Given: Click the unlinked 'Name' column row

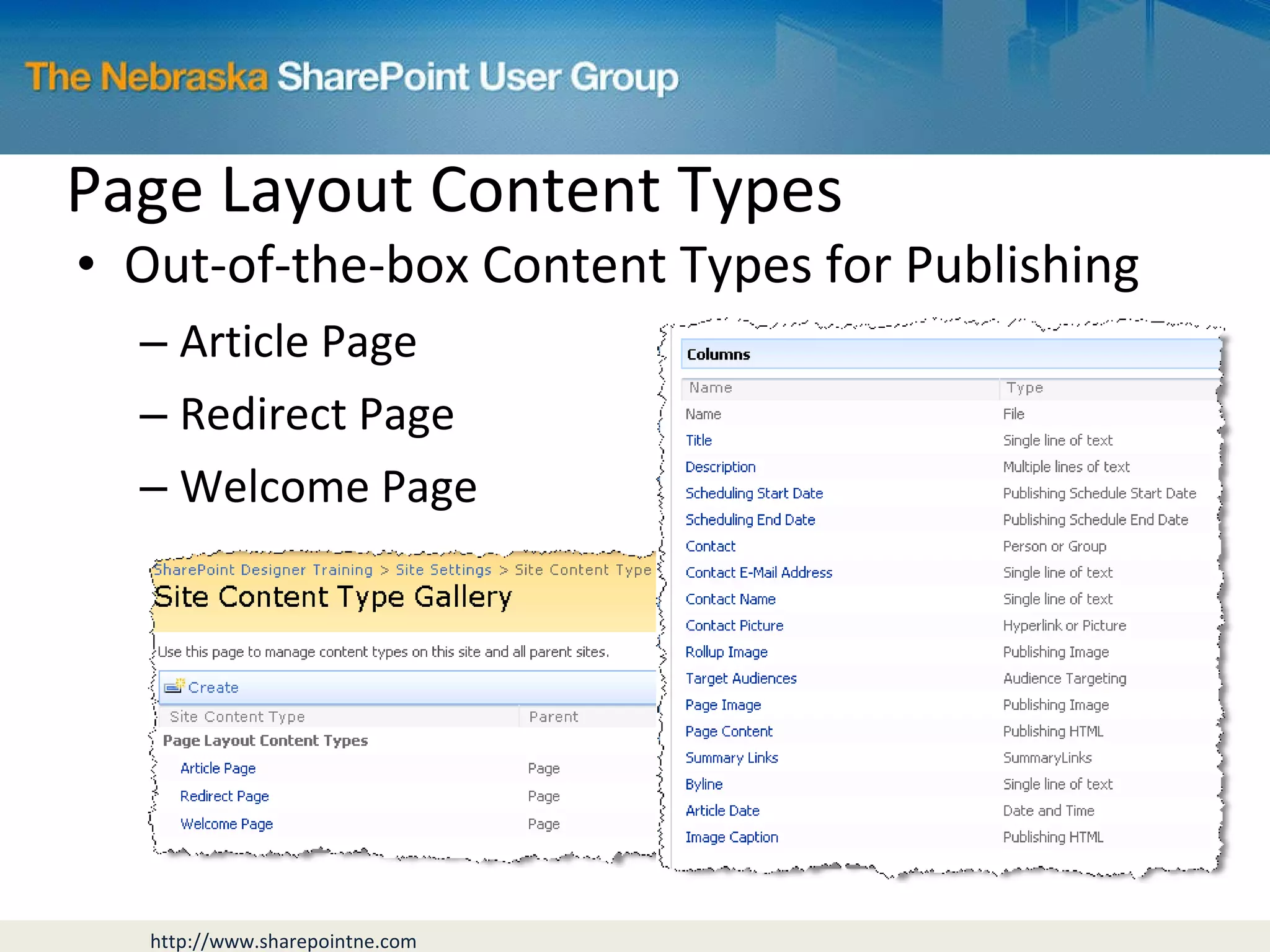Looking at the screenshot, I should (x=703, y=414).
